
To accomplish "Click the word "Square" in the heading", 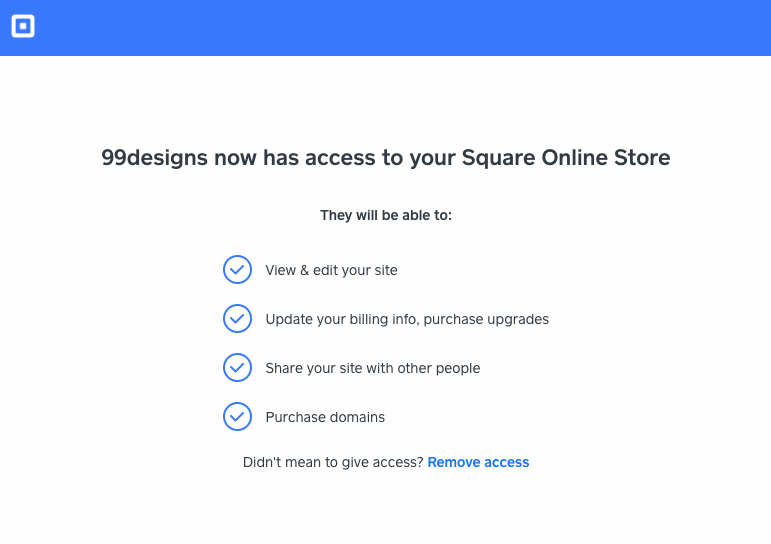I will (x=499, y=158).
